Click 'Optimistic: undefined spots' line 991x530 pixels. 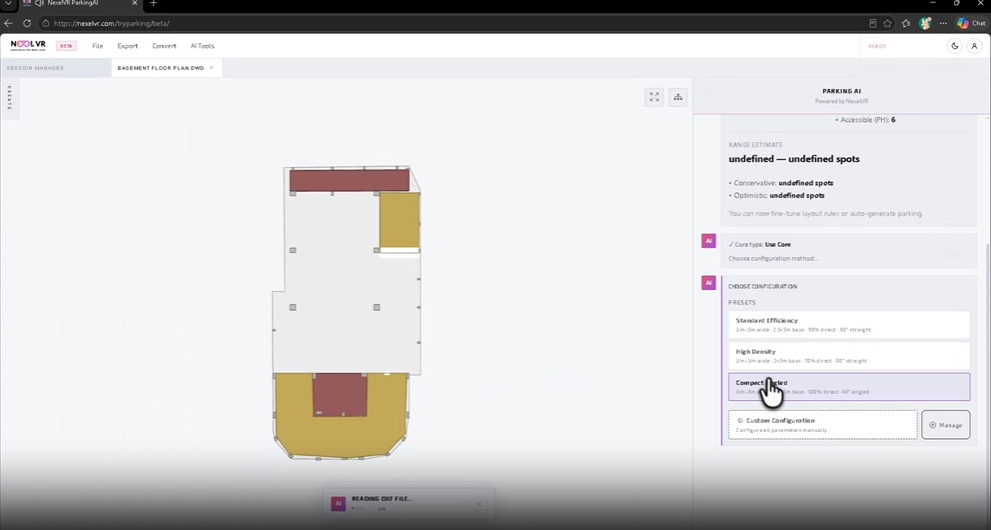(777, 195)
